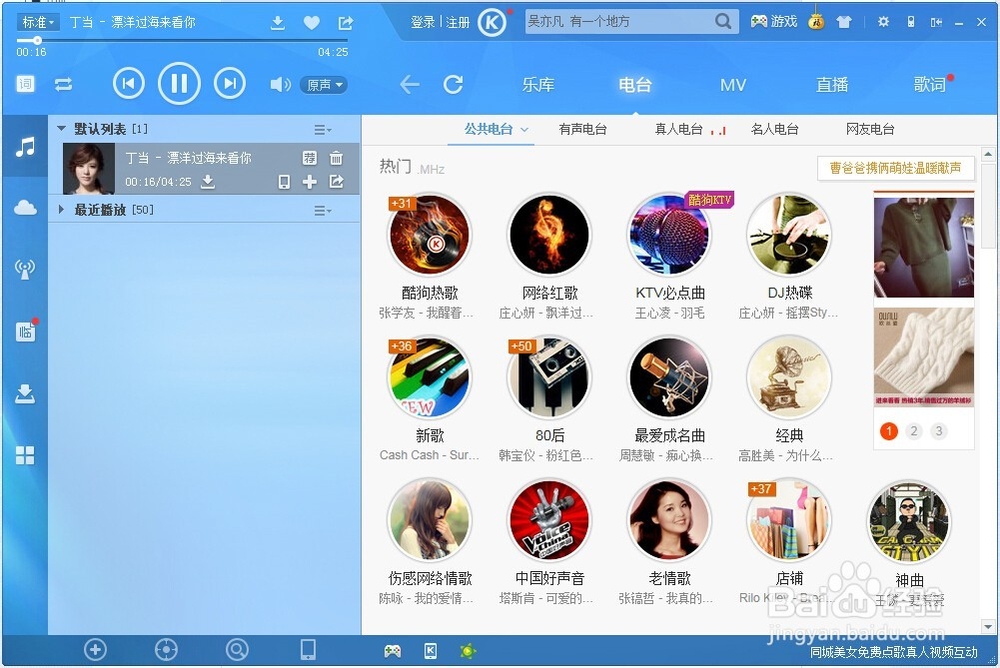This screenshot has height=668, width=1000.
Task: Open the radio section in the left sidebar
Action: click(x=24, y=268)
